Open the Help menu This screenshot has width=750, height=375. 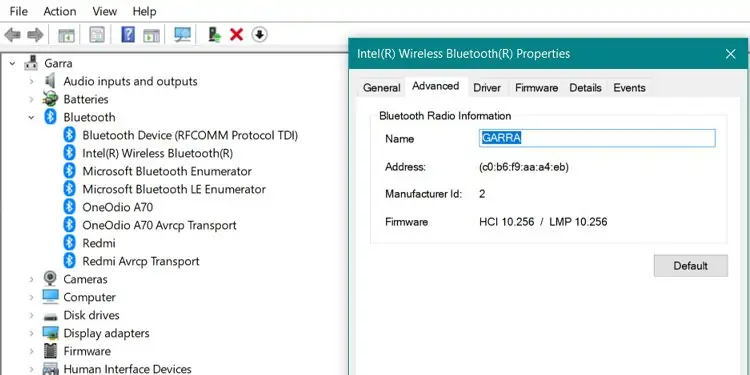tap(144, 11)
